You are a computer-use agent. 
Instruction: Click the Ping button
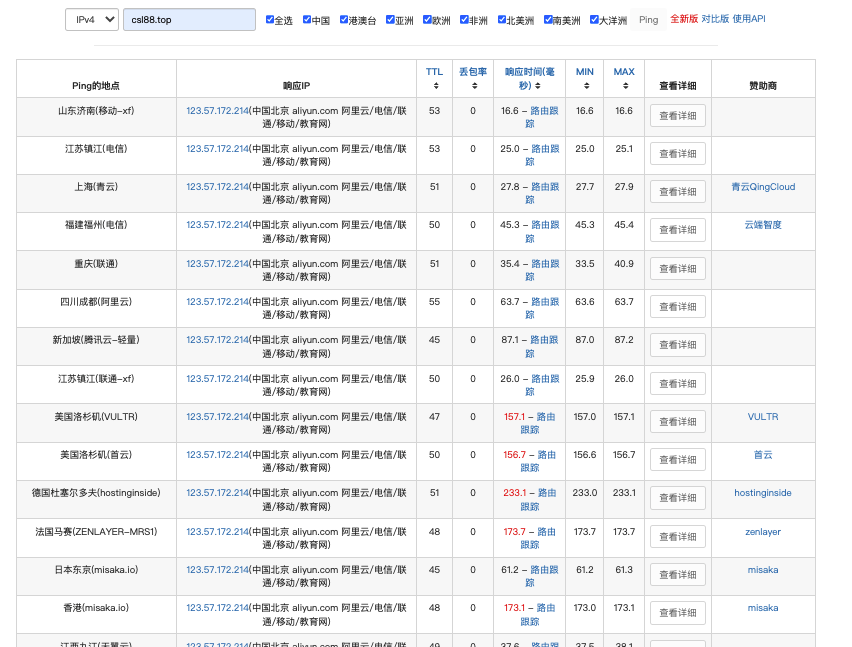[648, 20]
